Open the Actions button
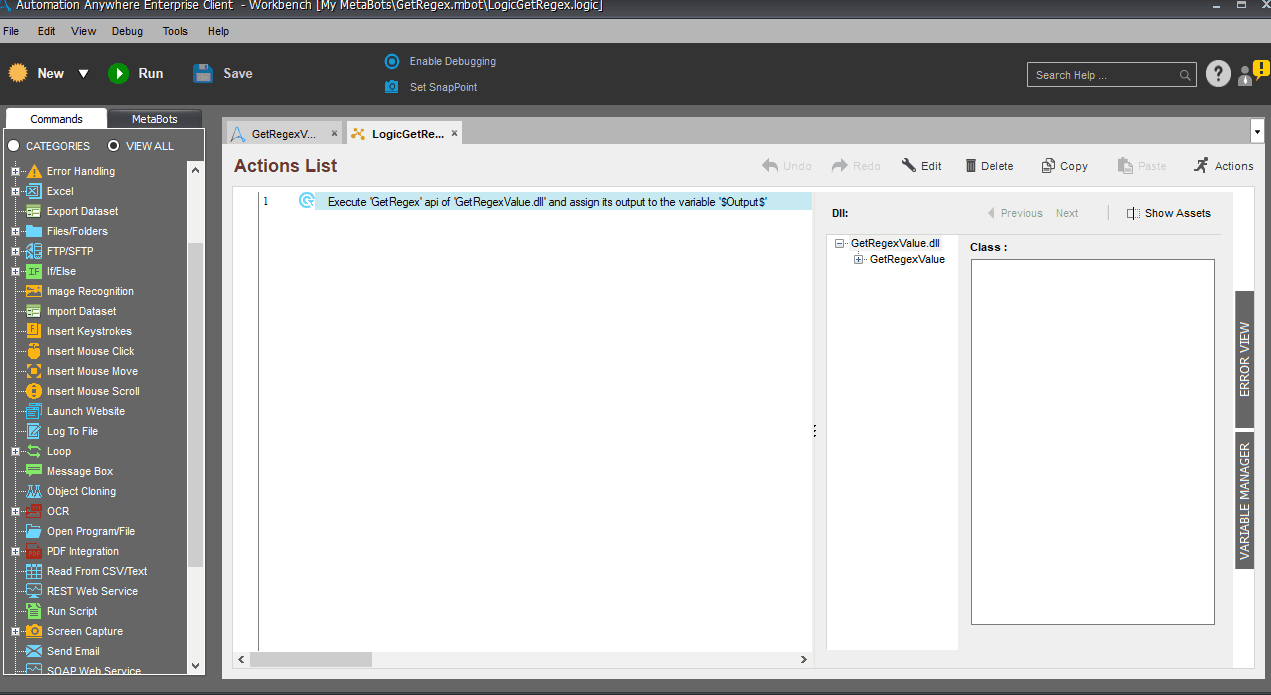This screenshot has height=695, width=1271. coord(1223,166)
